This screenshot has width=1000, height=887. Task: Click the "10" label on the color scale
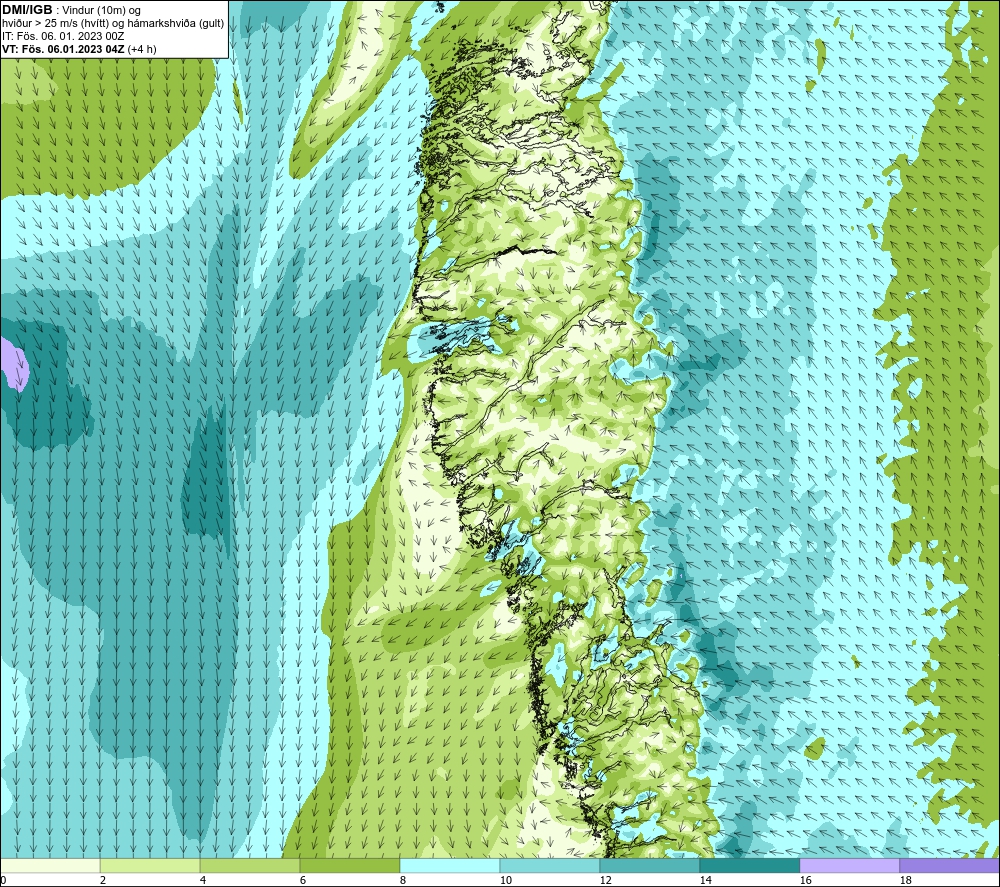(x=505, y=880)
